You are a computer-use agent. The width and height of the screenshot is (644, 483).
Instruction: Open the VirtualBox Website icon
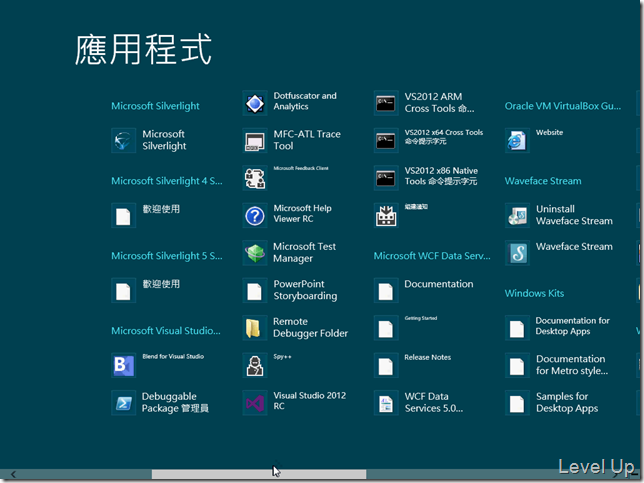point(517,140)
